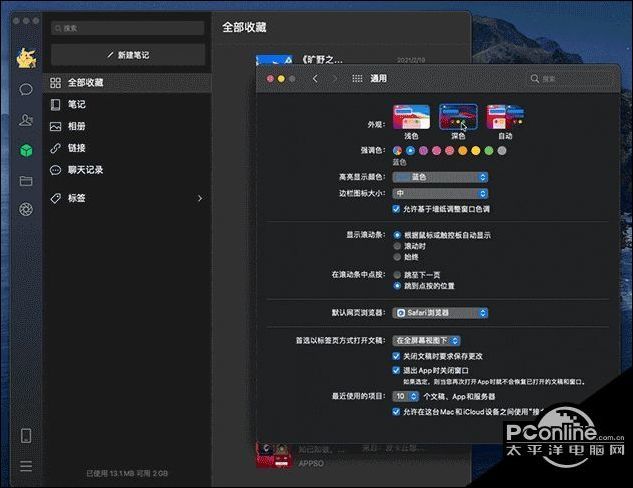Open 笔记 in WeChat favorites list
633x488 pixels.
(x=127, y=105)
